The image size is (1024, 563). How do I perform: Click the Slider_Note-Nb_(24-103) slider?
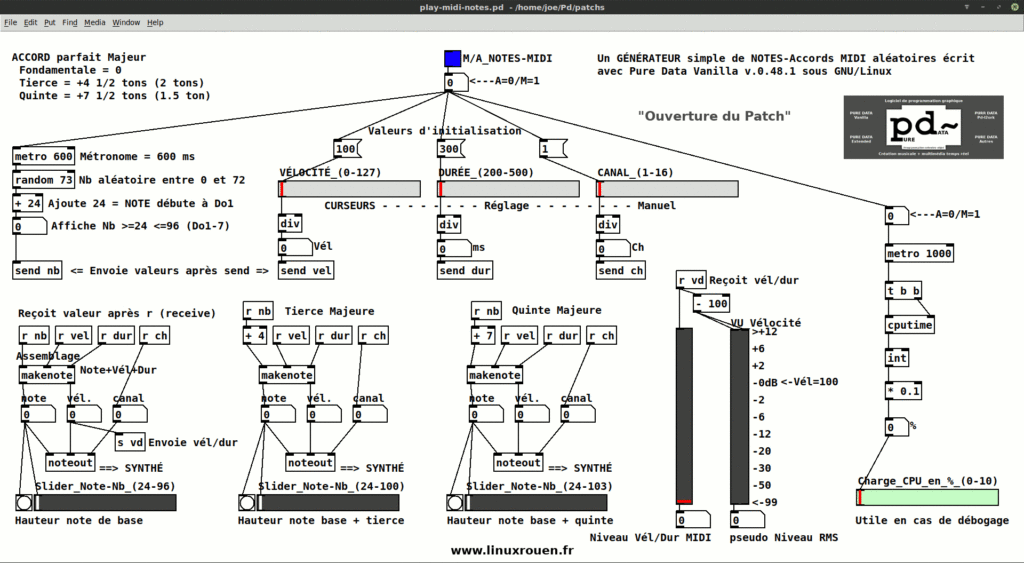[536, 502]
